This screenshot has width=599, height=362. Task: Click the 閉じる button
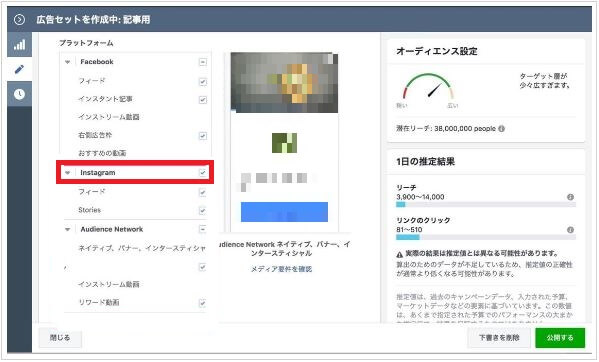pyautogui.click(x=60, y=338)
